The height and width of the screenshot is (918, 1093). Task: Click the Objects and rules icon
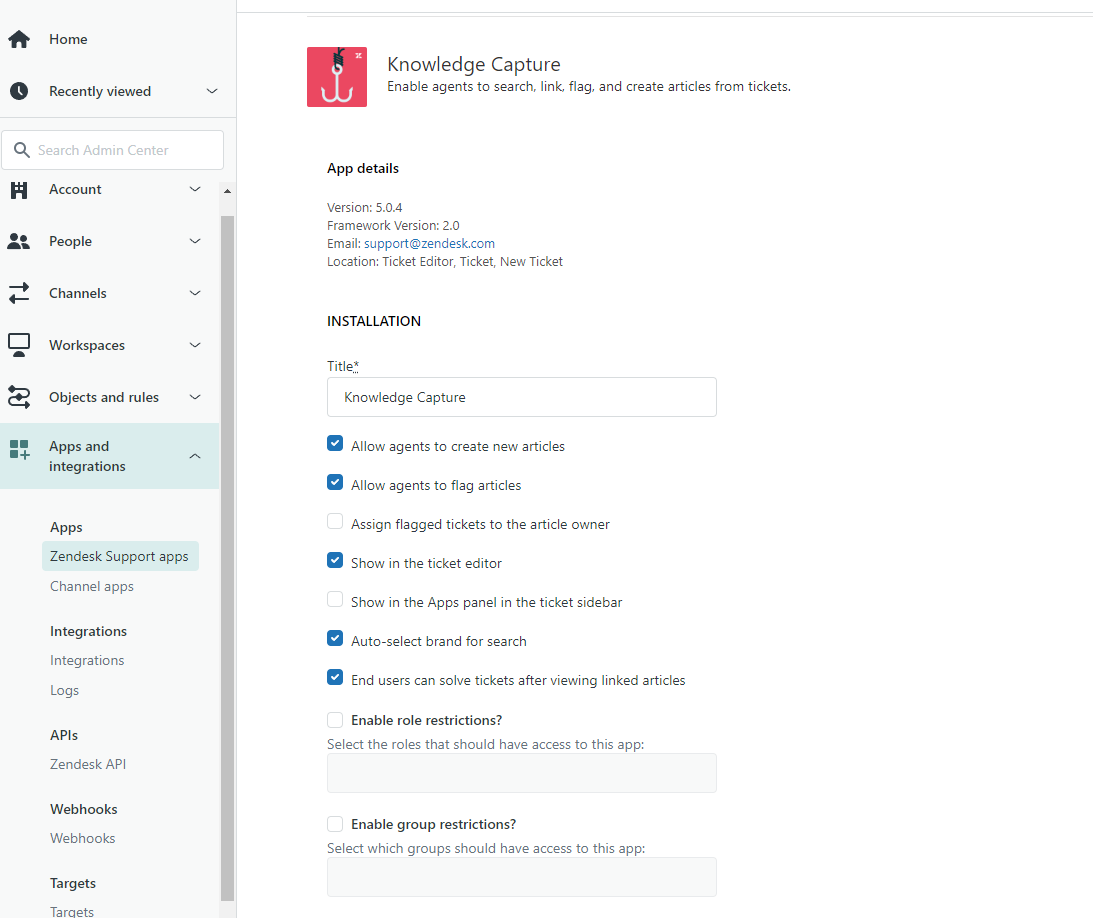(x=19, y=397)
